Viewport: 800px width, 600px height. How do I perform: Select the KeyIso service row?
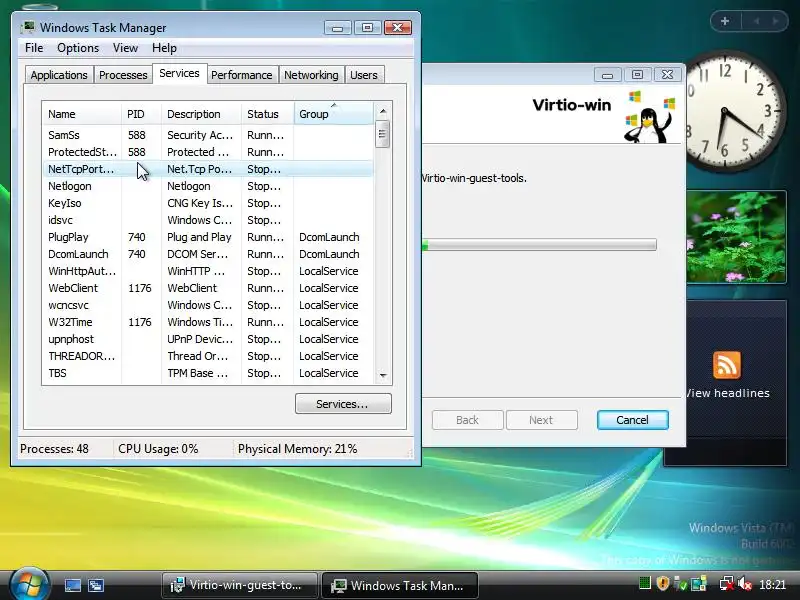point(208,203)
